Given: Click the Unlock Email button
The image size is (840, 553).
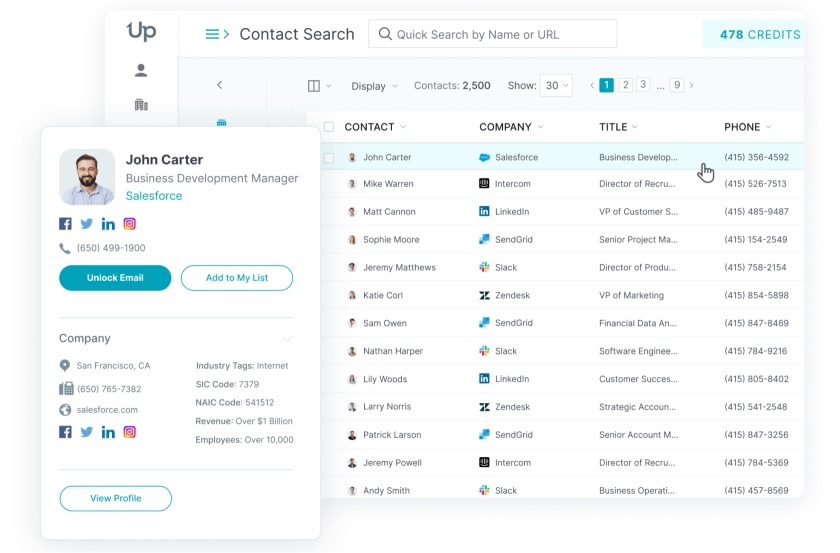Looking at the screenshot, I should point(115,278).
